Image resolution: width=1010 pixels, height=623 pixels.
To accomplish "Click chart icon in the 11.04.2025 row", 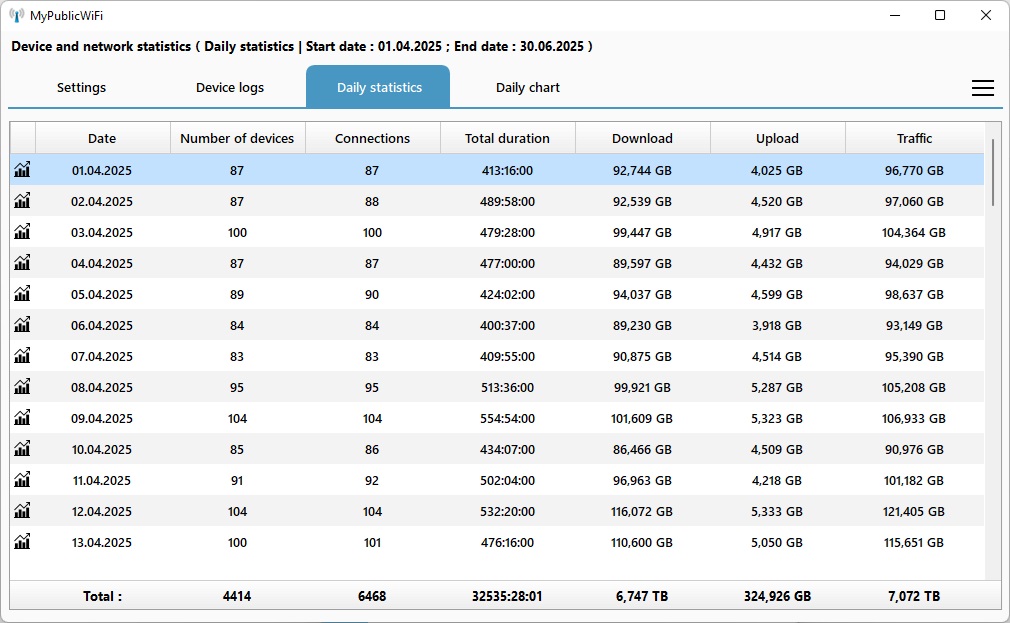I will click(22, 480).
